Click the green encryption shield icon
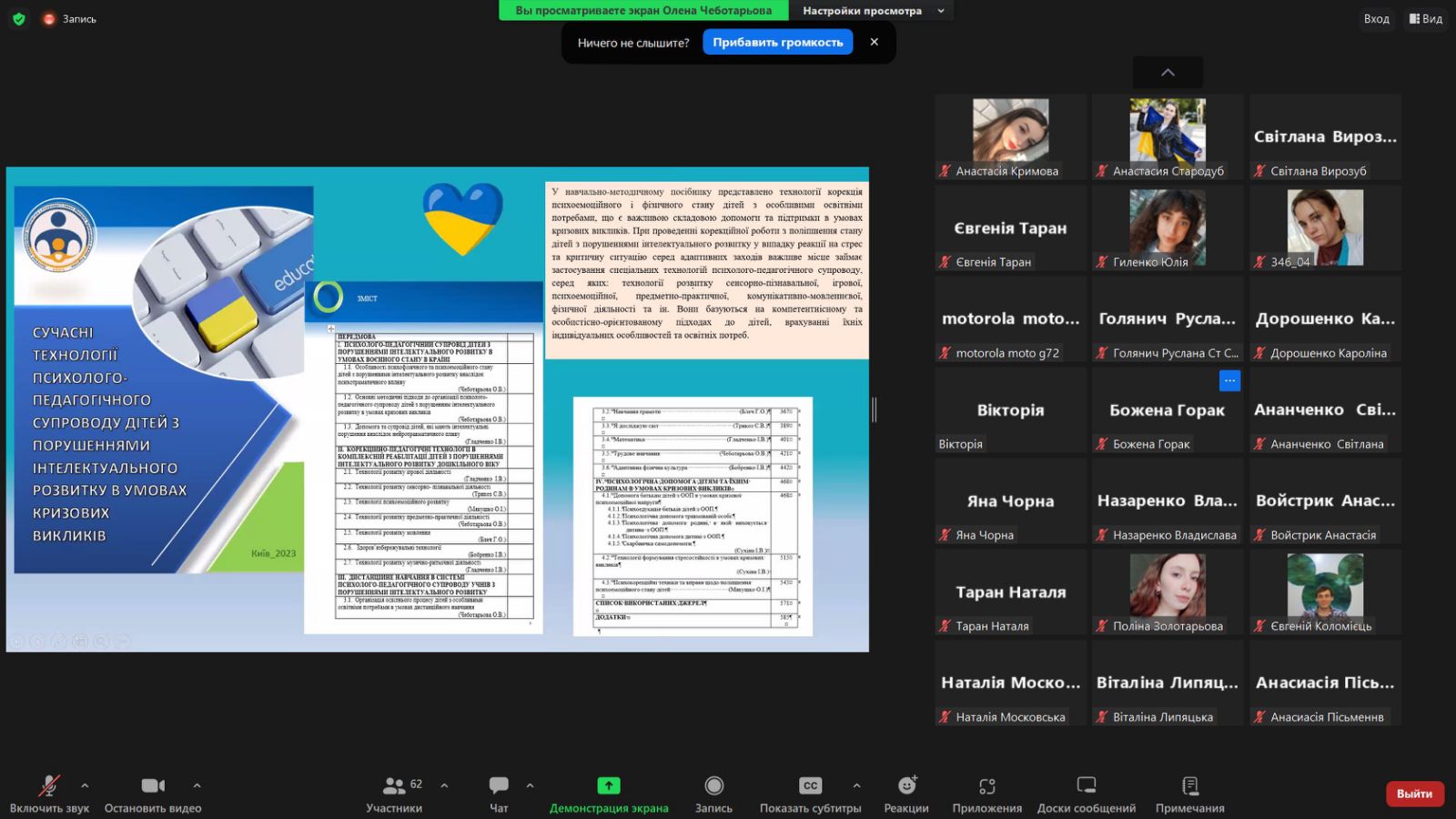The height and width of the screenshot is (819, 1456). pos(18,18)
